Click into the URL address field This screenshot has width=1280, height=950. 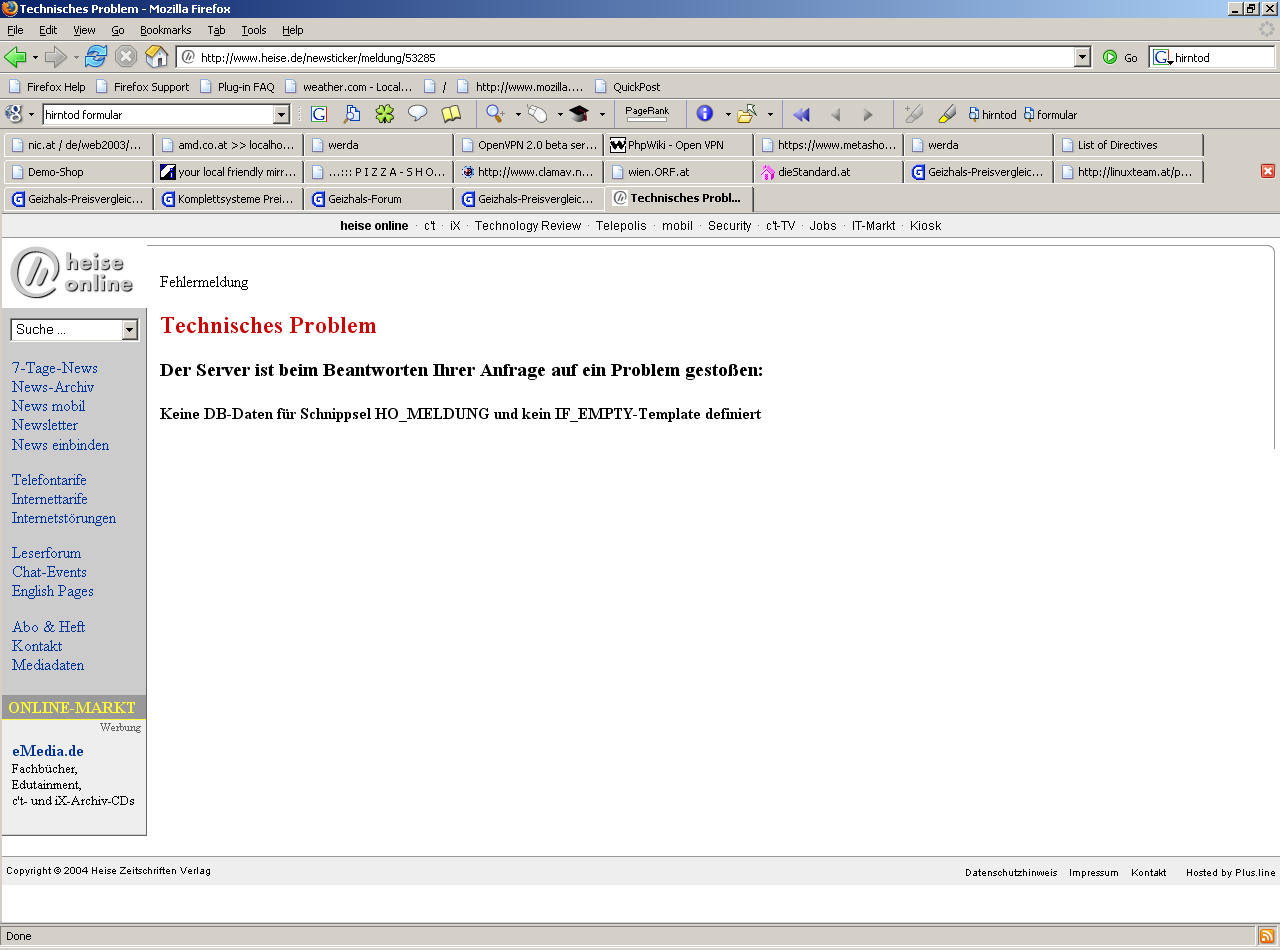630,58
